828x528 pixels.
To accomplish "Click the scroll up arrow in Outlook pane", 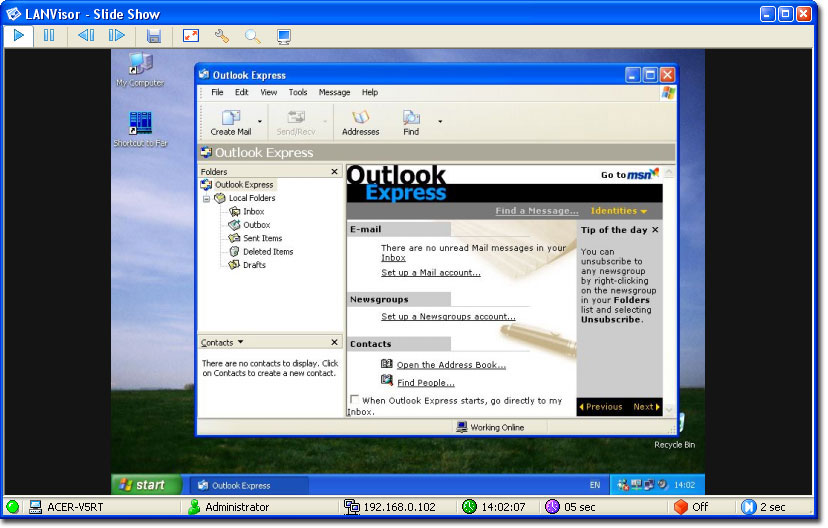I will tap(669, 172).
